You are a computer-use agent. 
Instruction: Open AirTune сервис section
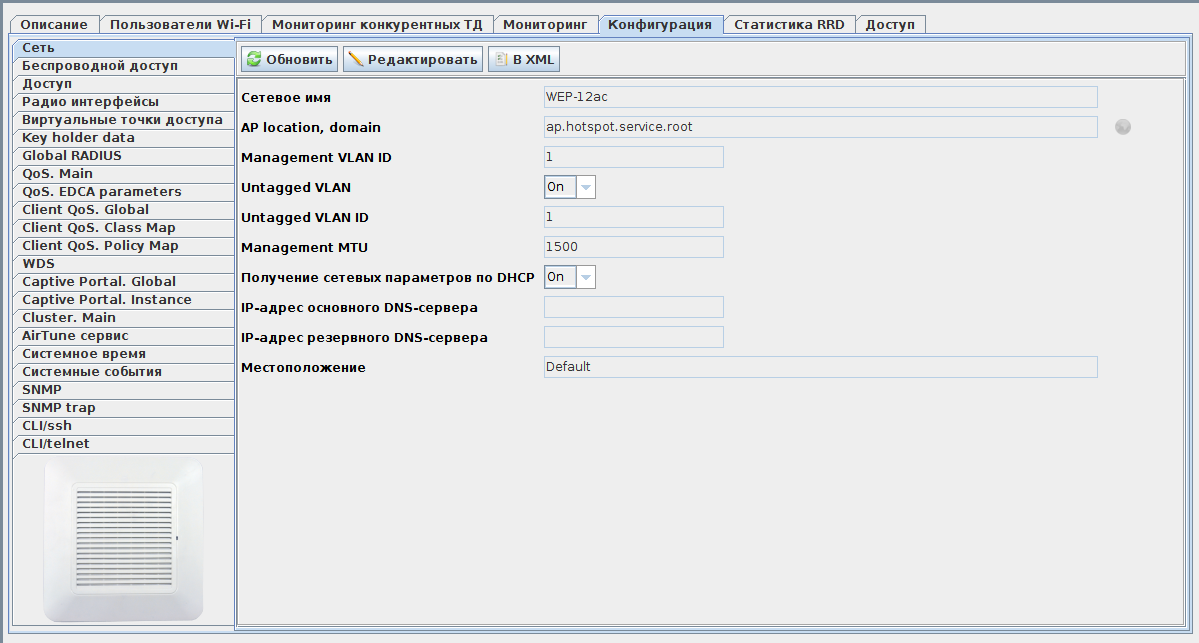(124, 336)
